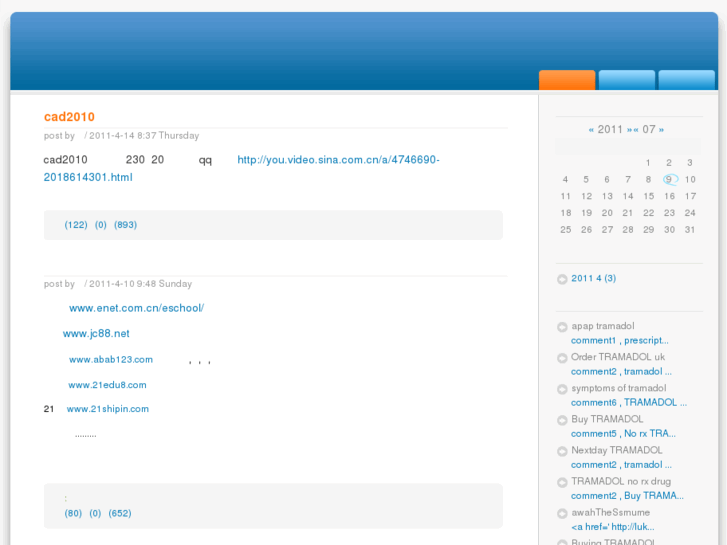
Task: Open comment2 link under Order TRAMADOL uk
Action: (x=621, y=372)
